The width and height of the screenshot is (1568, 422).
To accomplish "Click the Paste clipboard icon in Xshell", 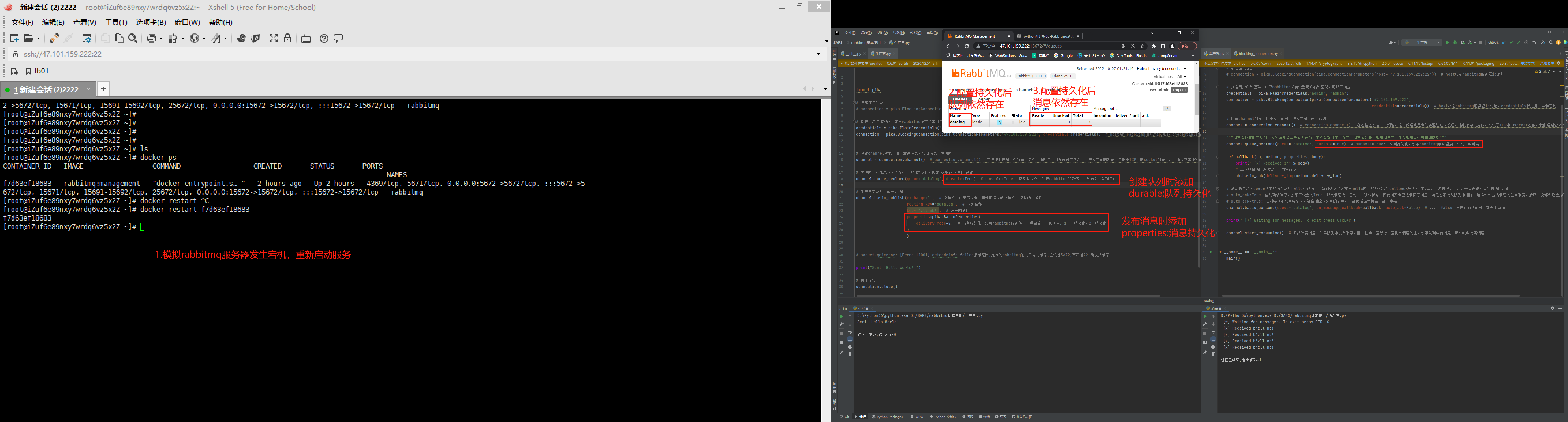I will tap(119, 38).
